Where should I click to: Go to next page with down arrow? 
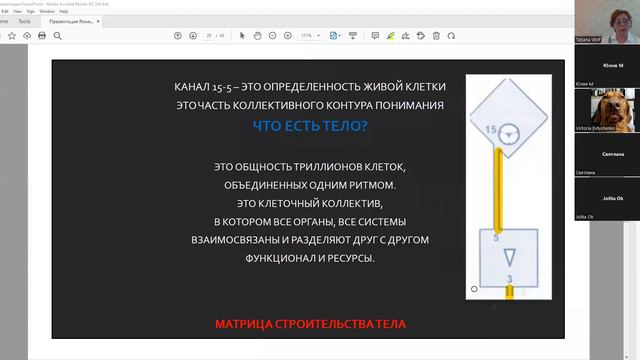pos(193,36)
